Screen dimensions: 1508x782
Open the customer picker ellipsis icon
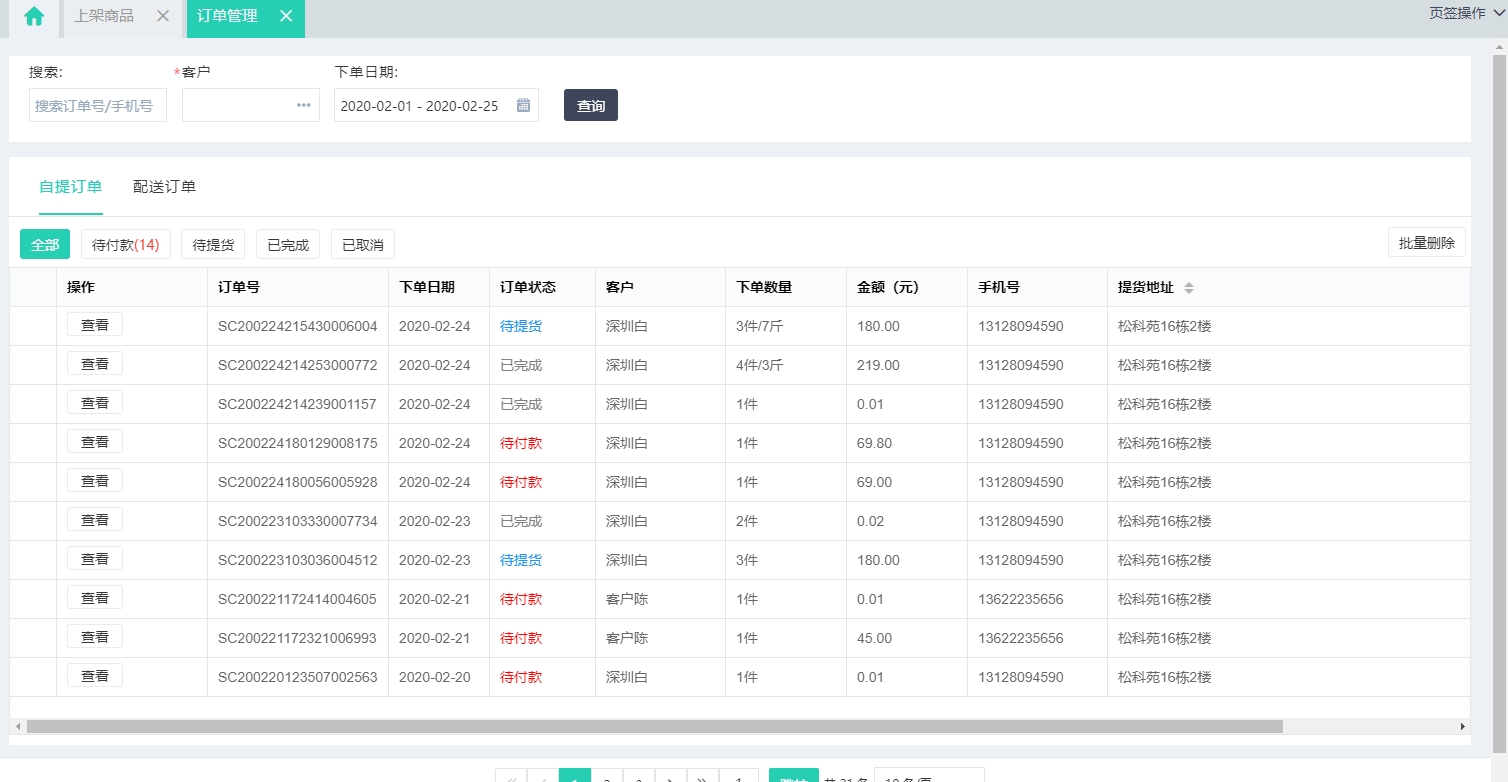pos(303,105)
